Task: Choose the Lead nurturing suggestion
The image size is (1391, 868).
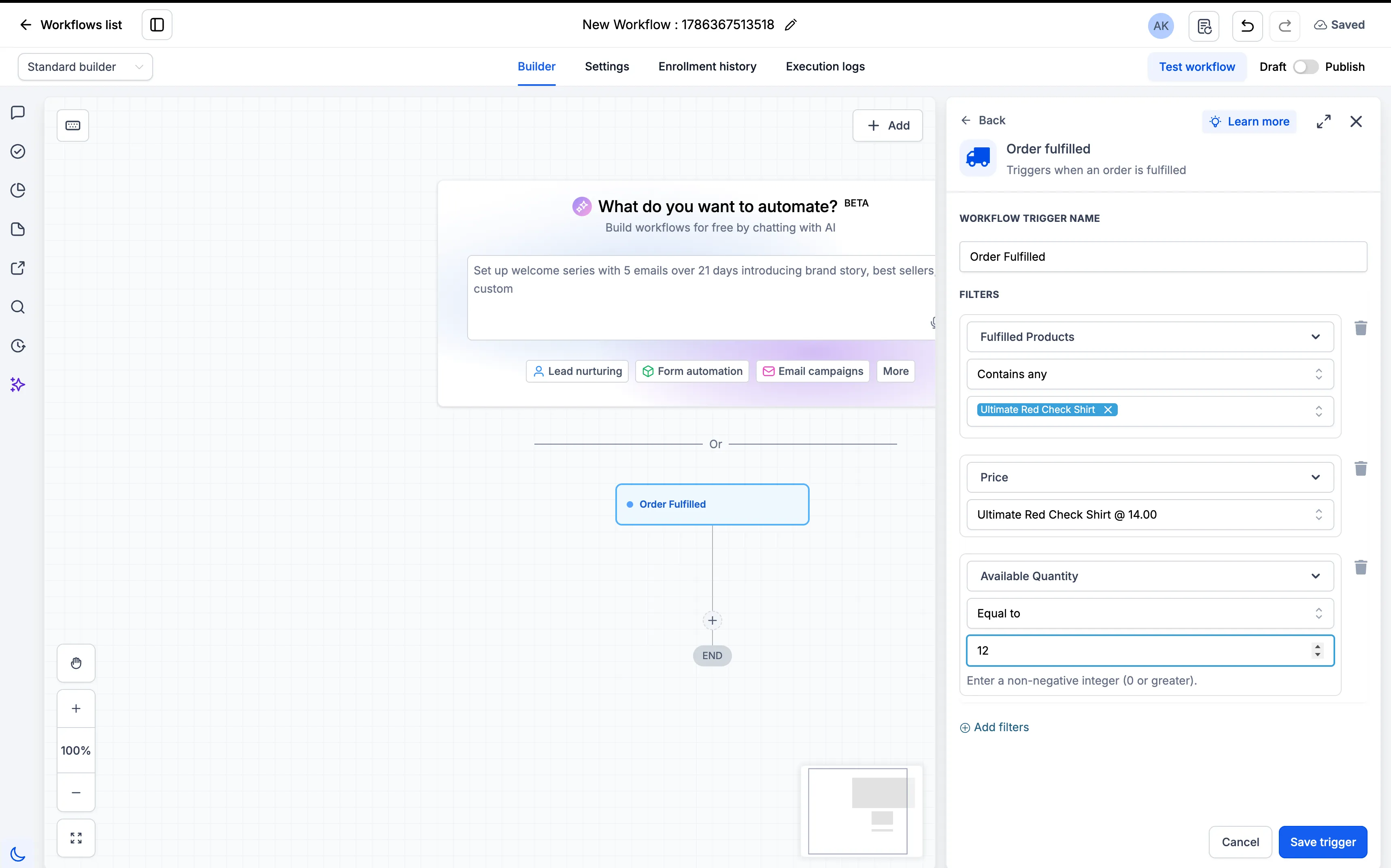Action: (x=577, y=371)
